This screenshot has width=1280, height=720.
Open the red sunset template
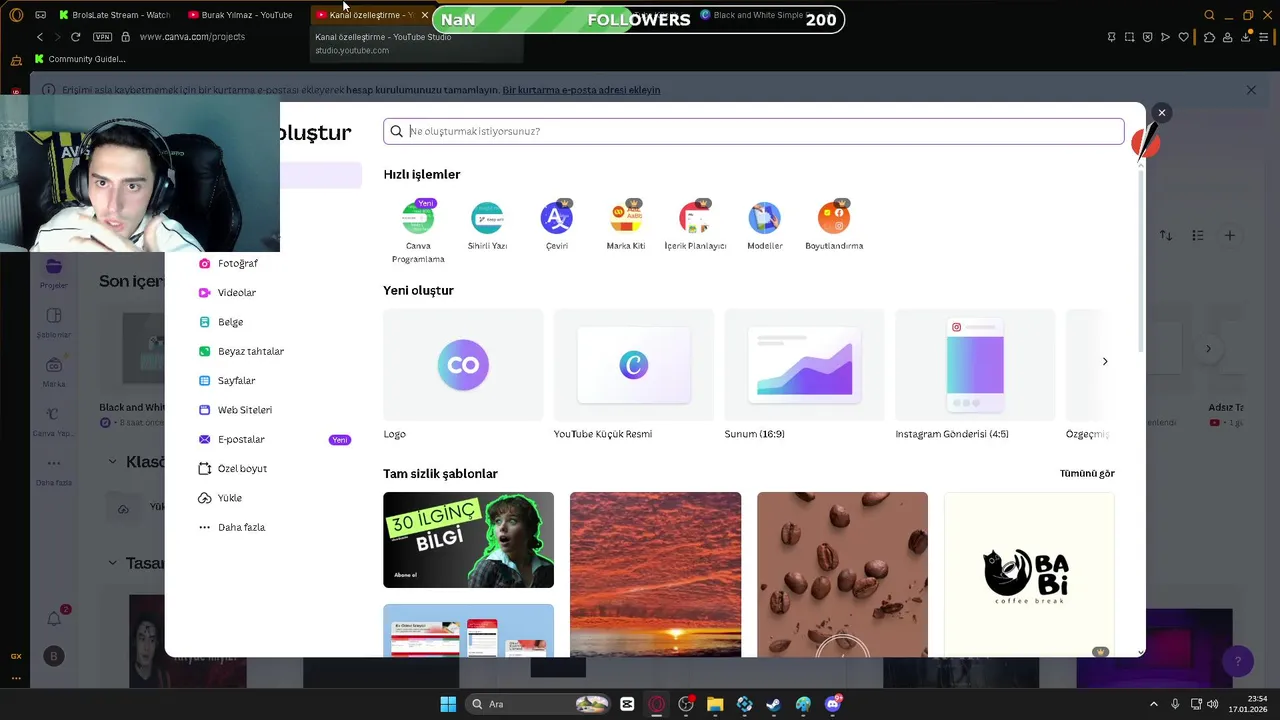[x=655, y=574]
